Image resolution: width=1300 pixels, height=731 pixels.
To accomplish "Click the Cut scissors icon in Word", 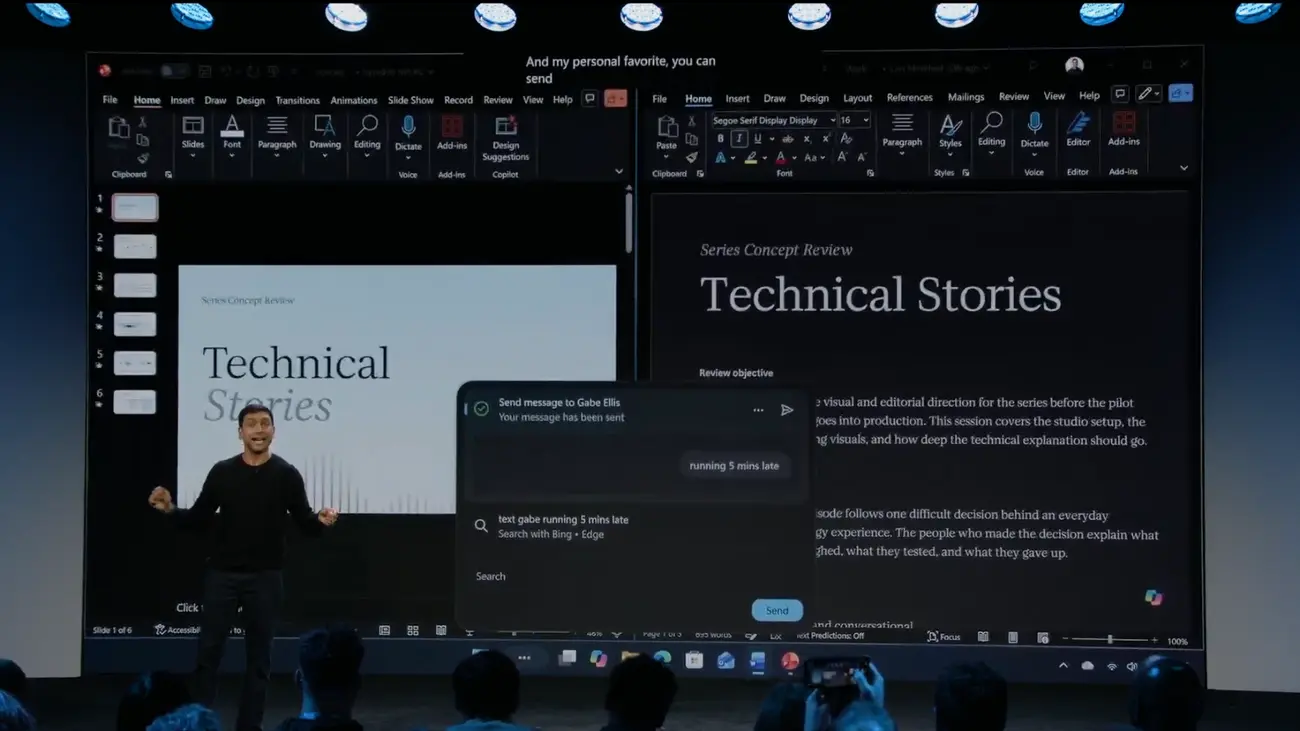I will tap(692, 121).
